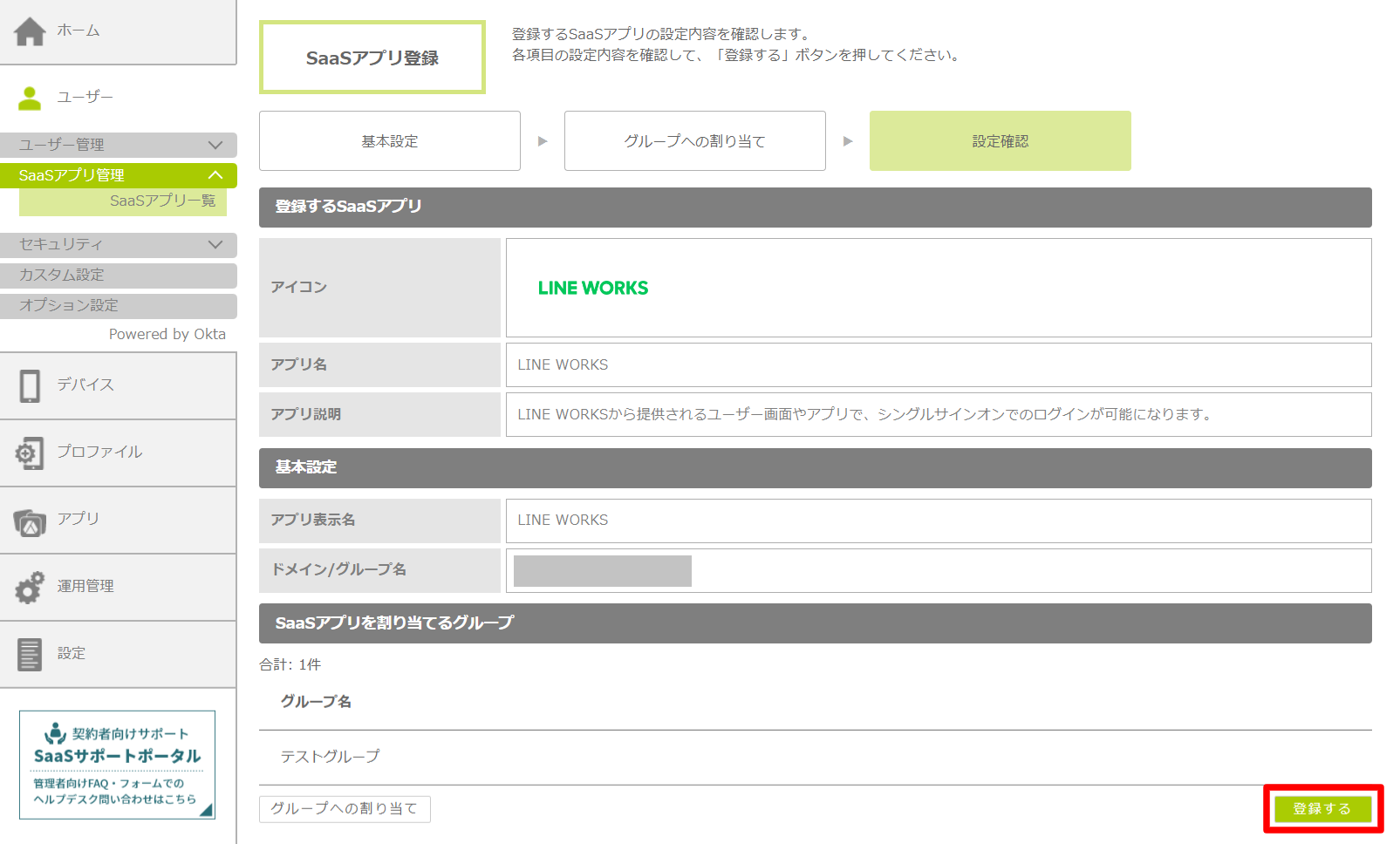The width and height of the screenshot is (1400, 844).
Task: Click the Profile gear-document icon
Action: [x=30, y=453]
